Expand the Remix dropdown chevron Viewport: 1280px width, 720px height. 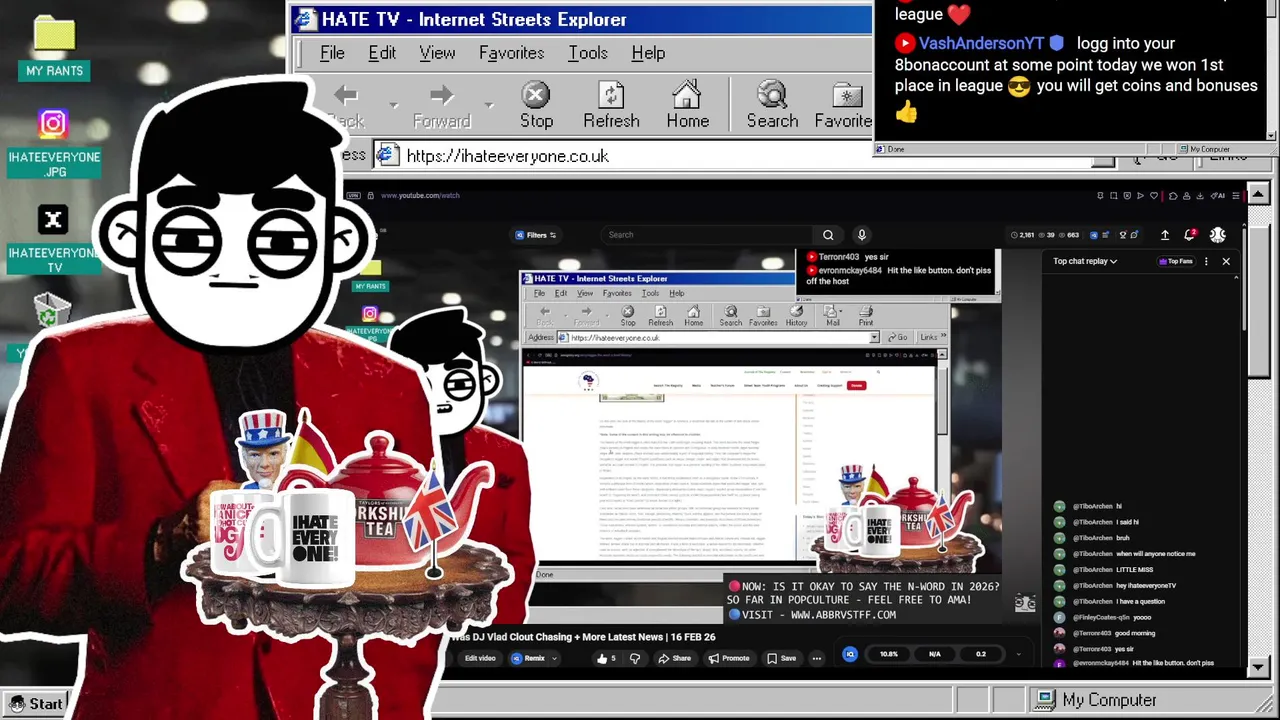coord(555,658)
